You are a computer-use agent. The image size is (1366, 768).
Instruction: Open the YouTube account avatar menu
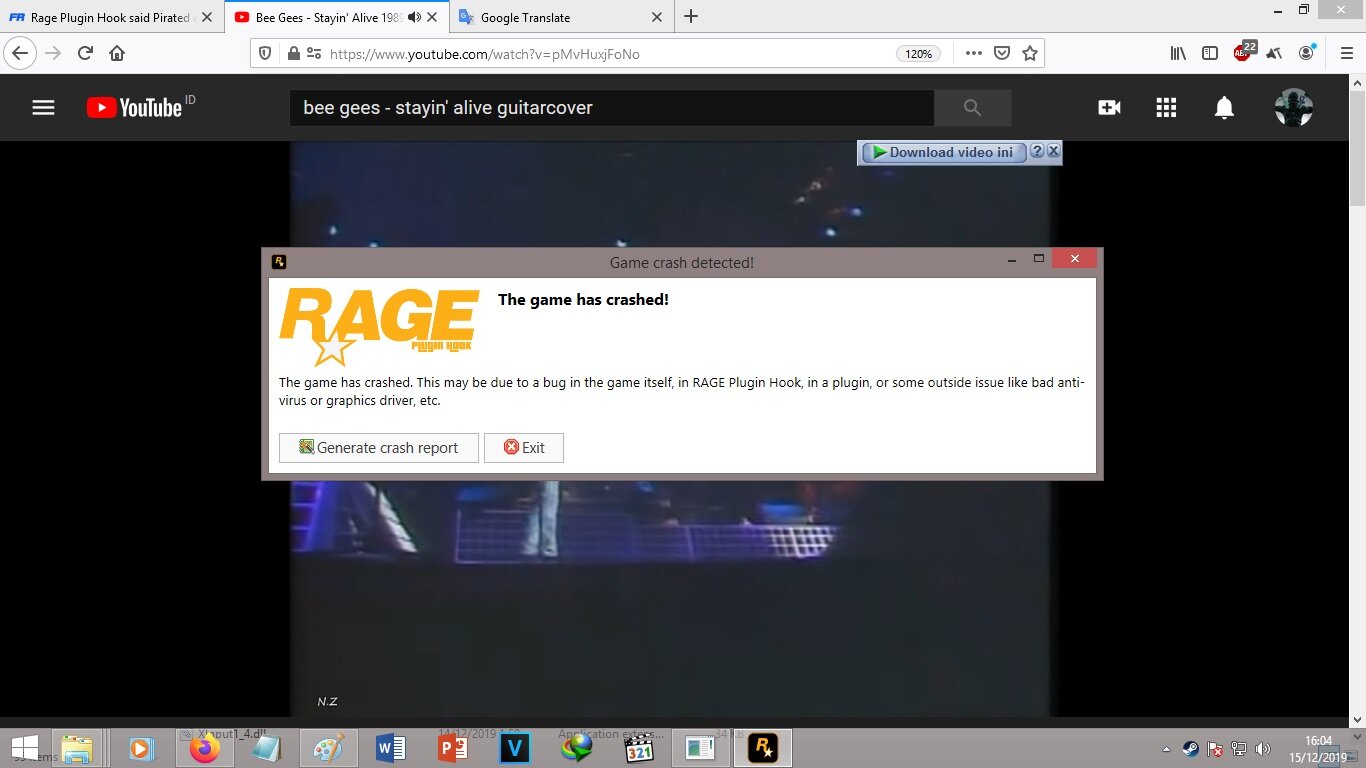click(x=1294, y=107)
